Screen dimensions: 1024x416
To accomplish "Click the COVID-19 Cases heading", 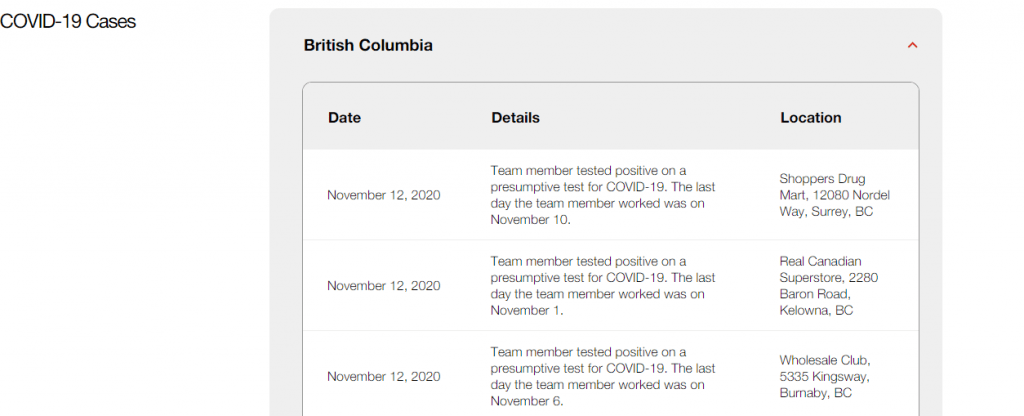I will pyautogui.click(x=68, y=22).
